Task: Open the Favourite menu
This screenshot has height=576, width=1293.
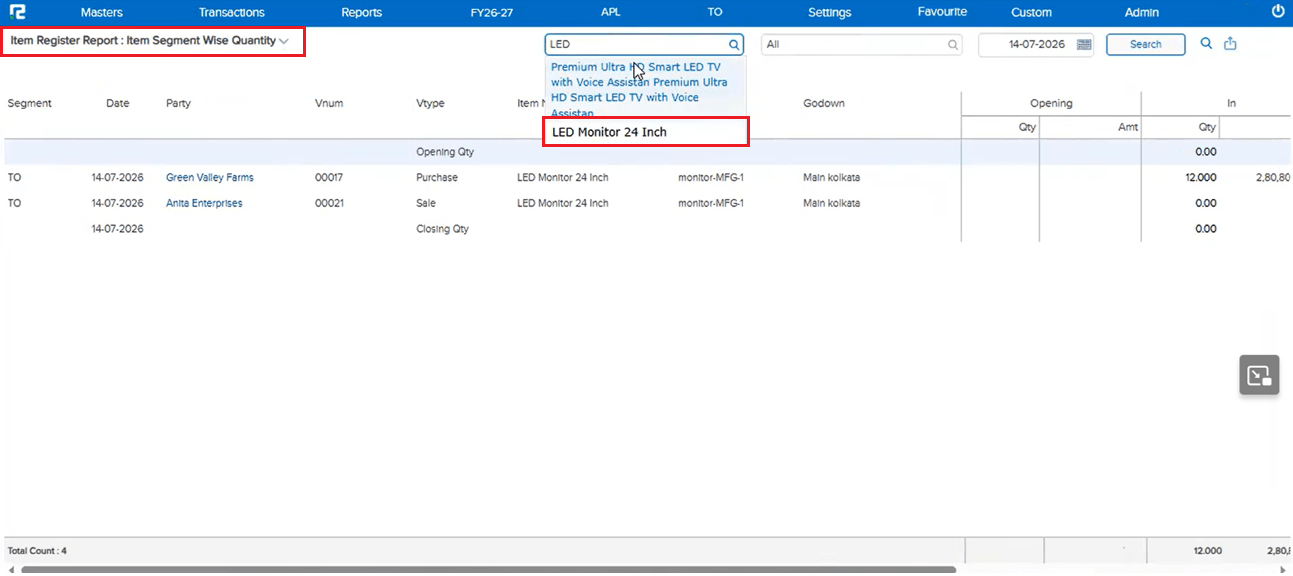Action: click(942, 12)
